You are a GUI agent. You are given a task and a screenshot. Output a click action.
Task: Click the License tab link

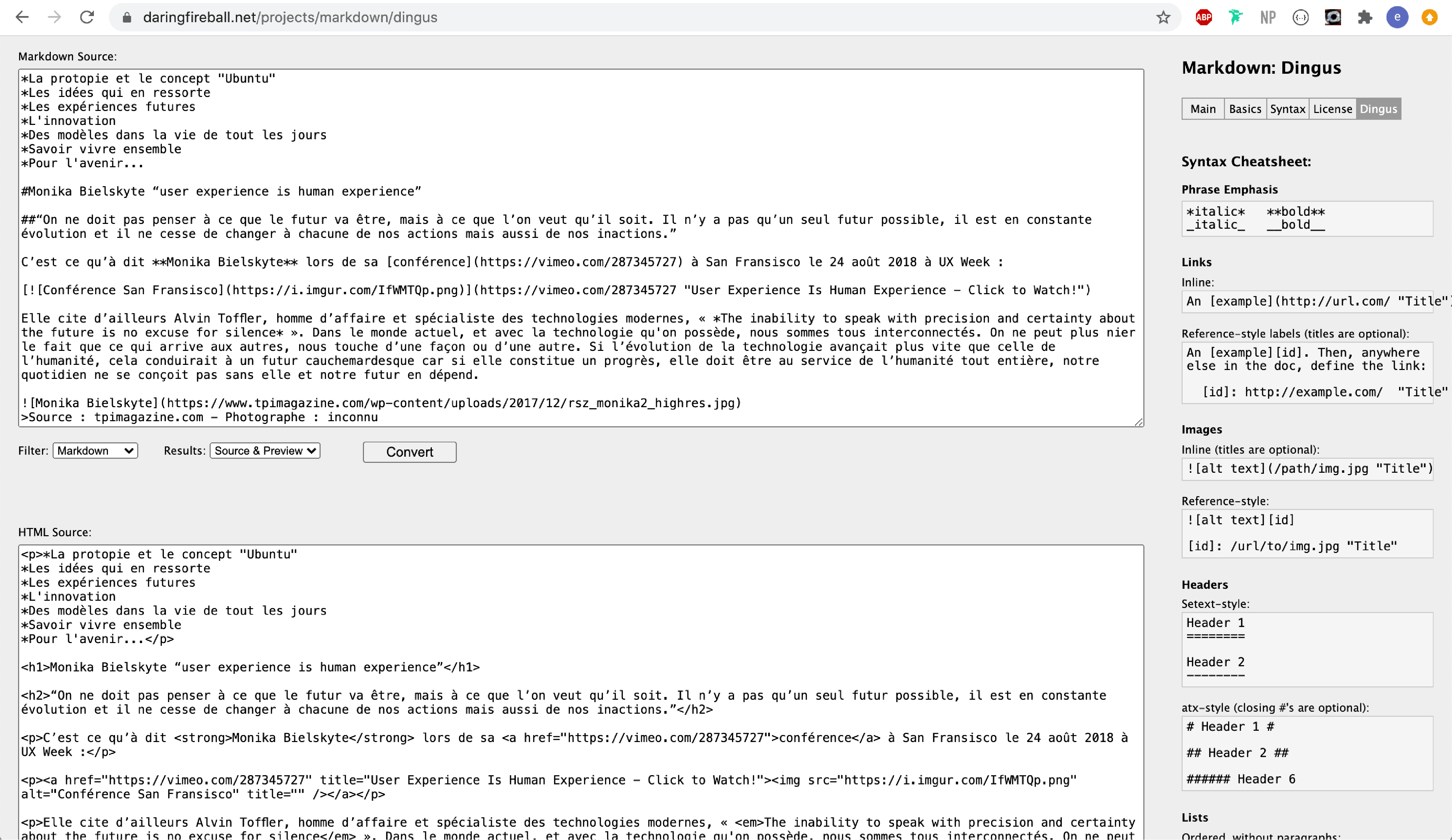tap(1332, 108)
